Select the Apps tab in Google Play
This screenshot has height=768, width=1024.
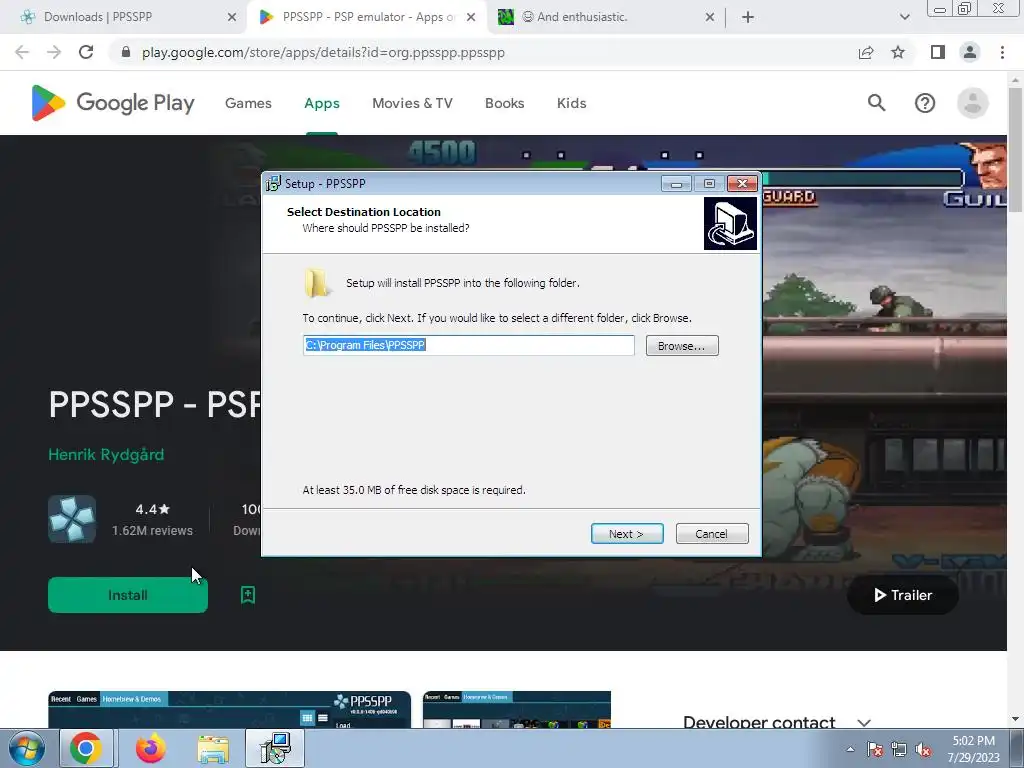point(322,103)
